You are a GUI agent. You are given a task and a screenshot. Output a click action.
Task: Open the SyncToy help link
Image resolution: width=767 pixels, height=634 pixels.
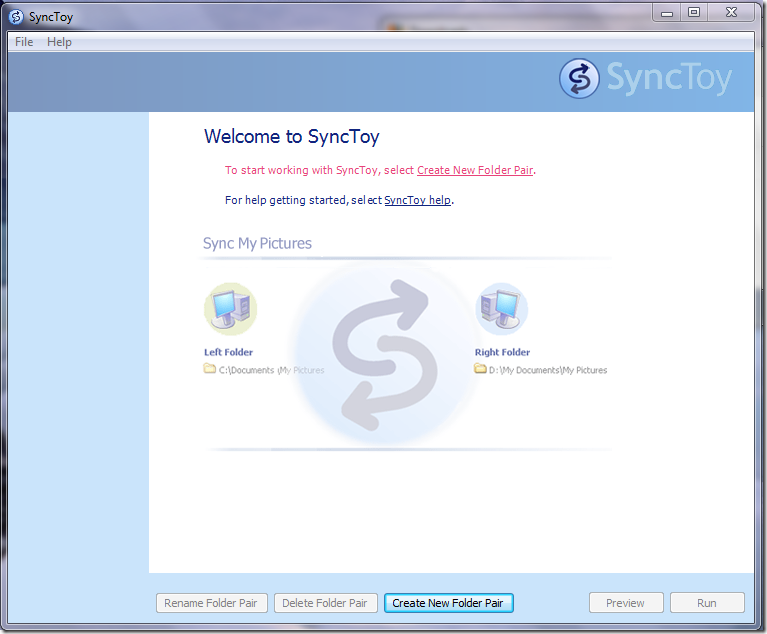(x=417, y=200)
